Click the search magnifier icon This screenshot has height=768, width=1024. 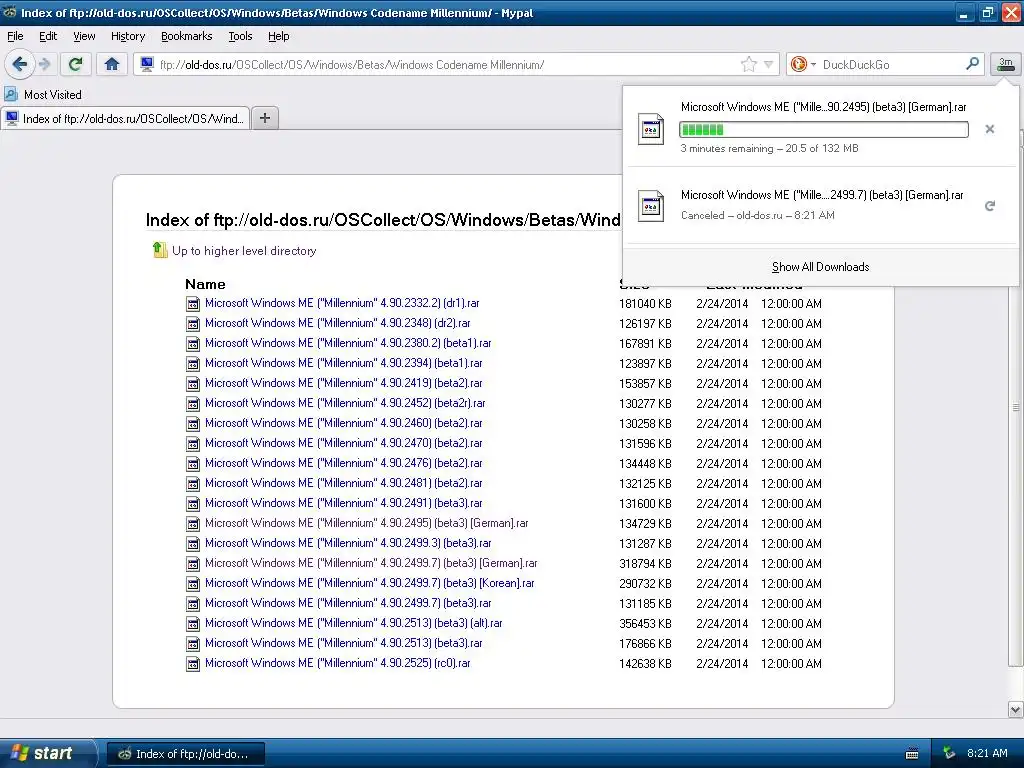click(972, 64)
